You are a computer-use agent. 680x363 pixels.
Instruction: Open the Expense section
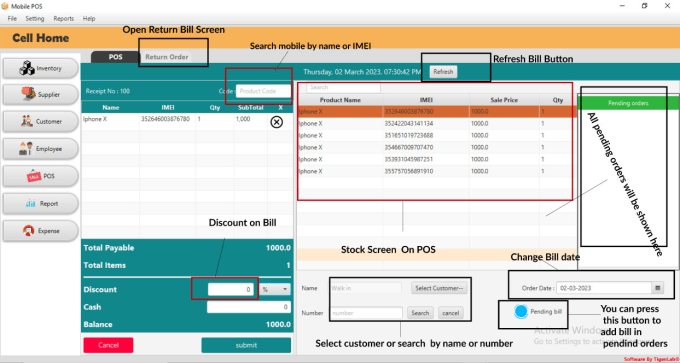41,231
